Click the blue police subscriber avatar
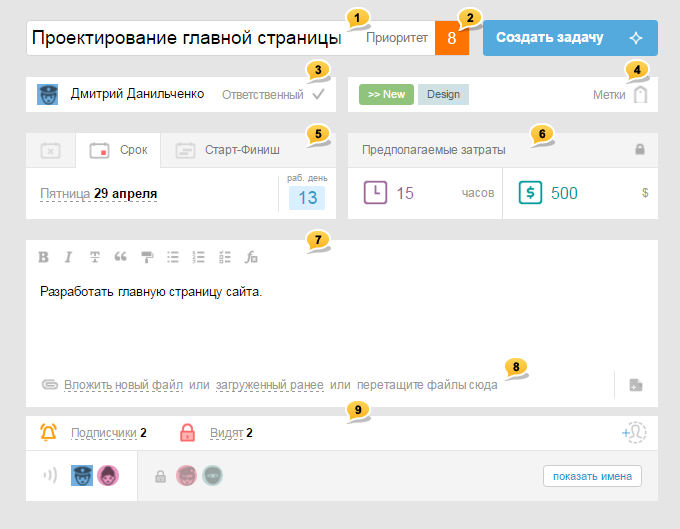 tap(82, 475)
